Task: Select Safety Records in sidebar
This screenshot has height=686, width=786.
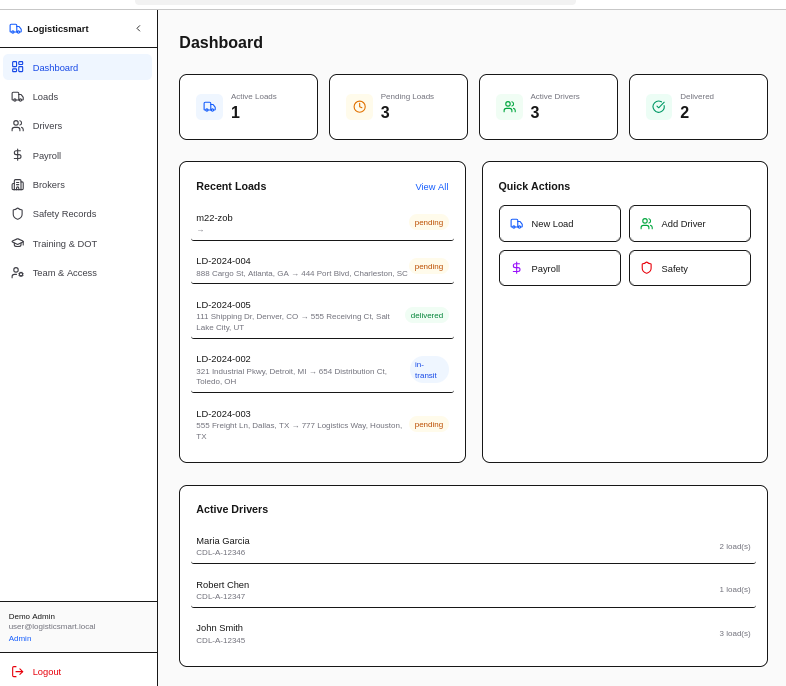Action: pyautogui.click(x=77, y=214)
